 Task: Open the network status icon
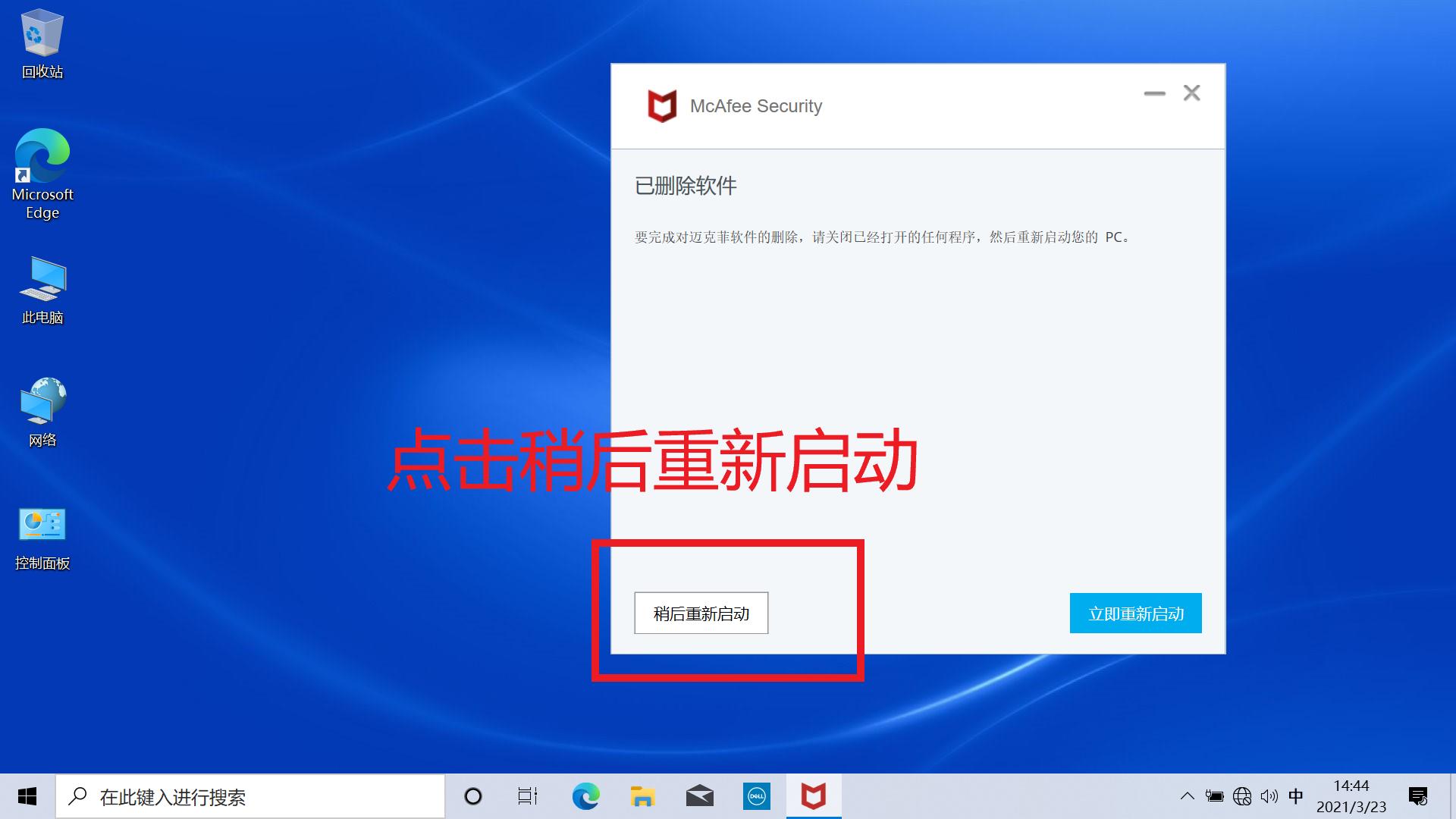[x=1241, y=796]
